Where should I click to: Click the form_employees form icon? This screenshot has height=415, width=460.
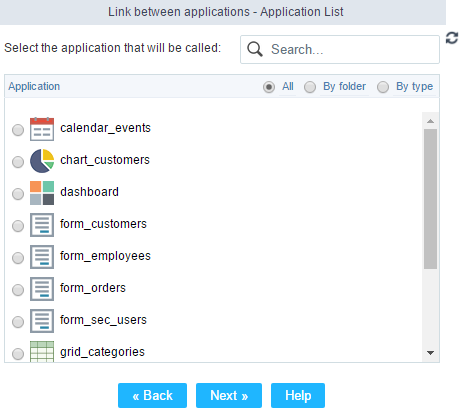[42, 257]
